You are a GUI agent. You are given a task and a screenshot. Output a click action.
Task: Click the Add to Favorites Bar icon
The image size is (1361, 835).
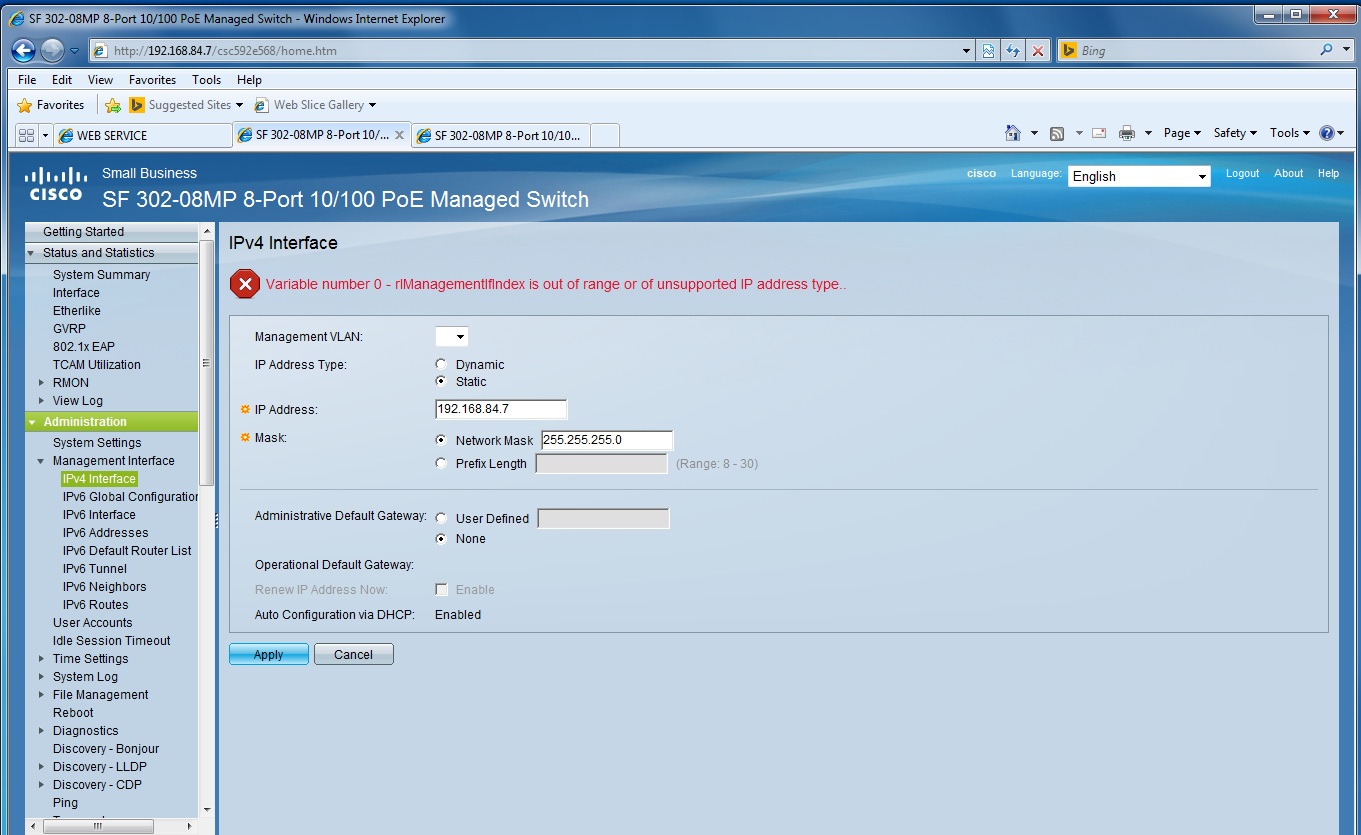(x=113, y=105)
